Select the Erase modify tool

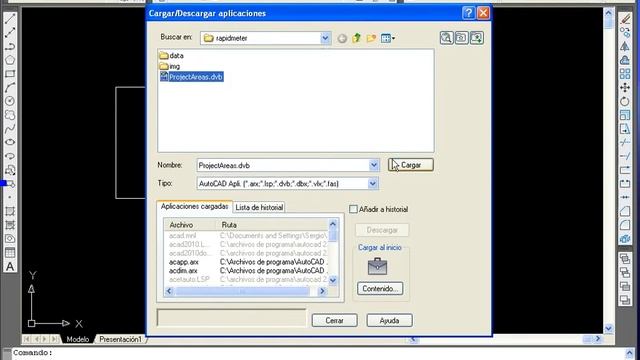coord(625,19)
